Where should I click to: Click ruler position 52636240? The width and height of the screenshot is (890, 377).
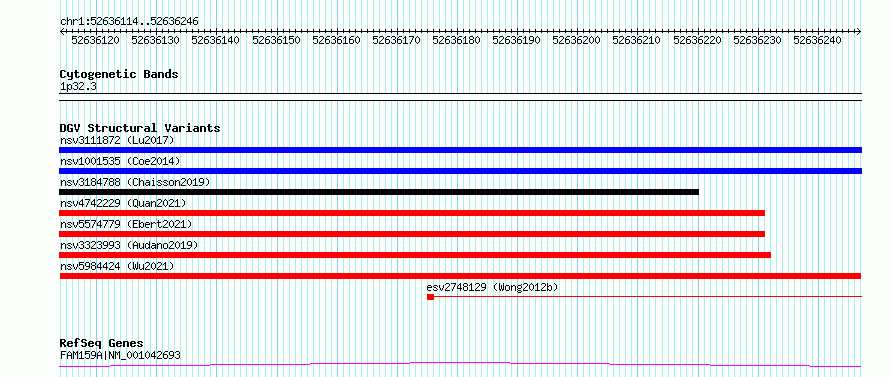817,40
